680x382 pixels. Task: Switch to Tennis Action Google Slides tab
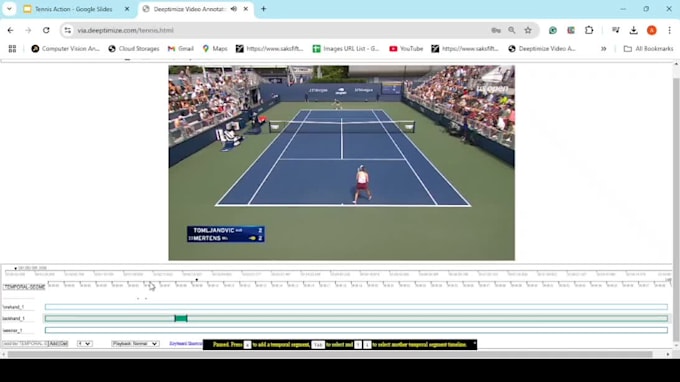point(73,9)
